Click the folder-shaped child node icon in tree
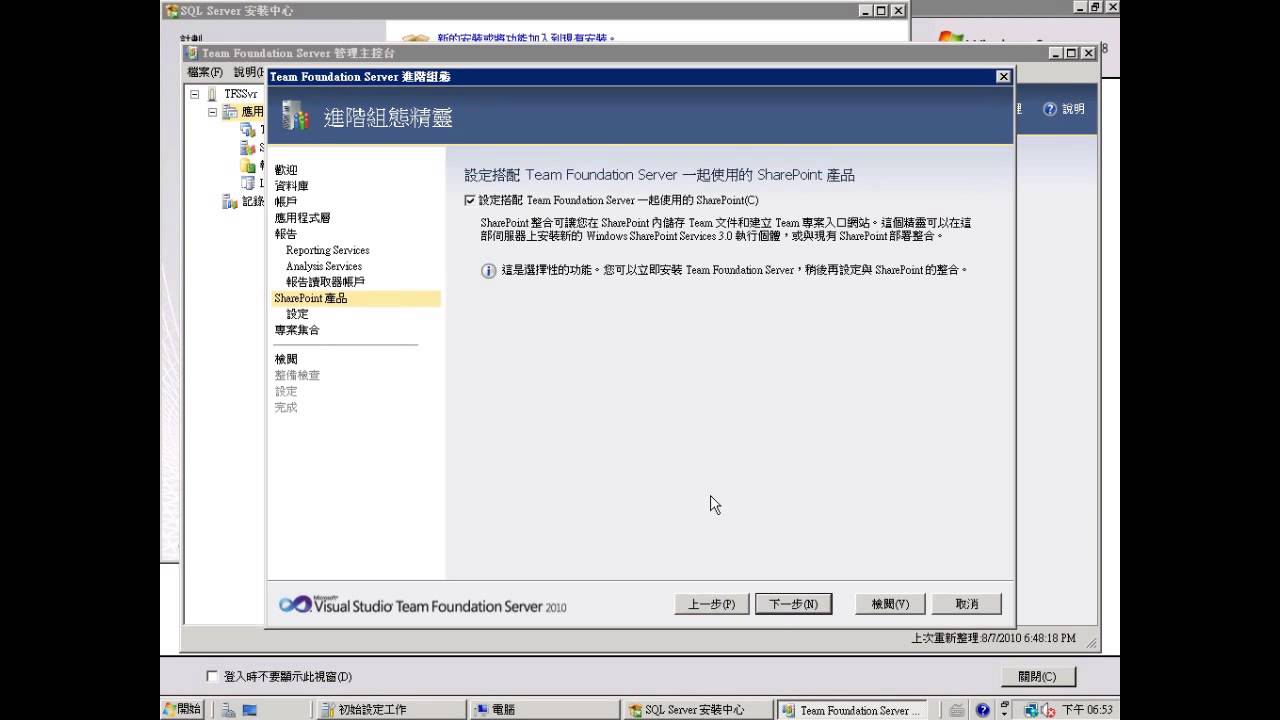The height and width of the screenshot is (720, 1280). [248, 166]
